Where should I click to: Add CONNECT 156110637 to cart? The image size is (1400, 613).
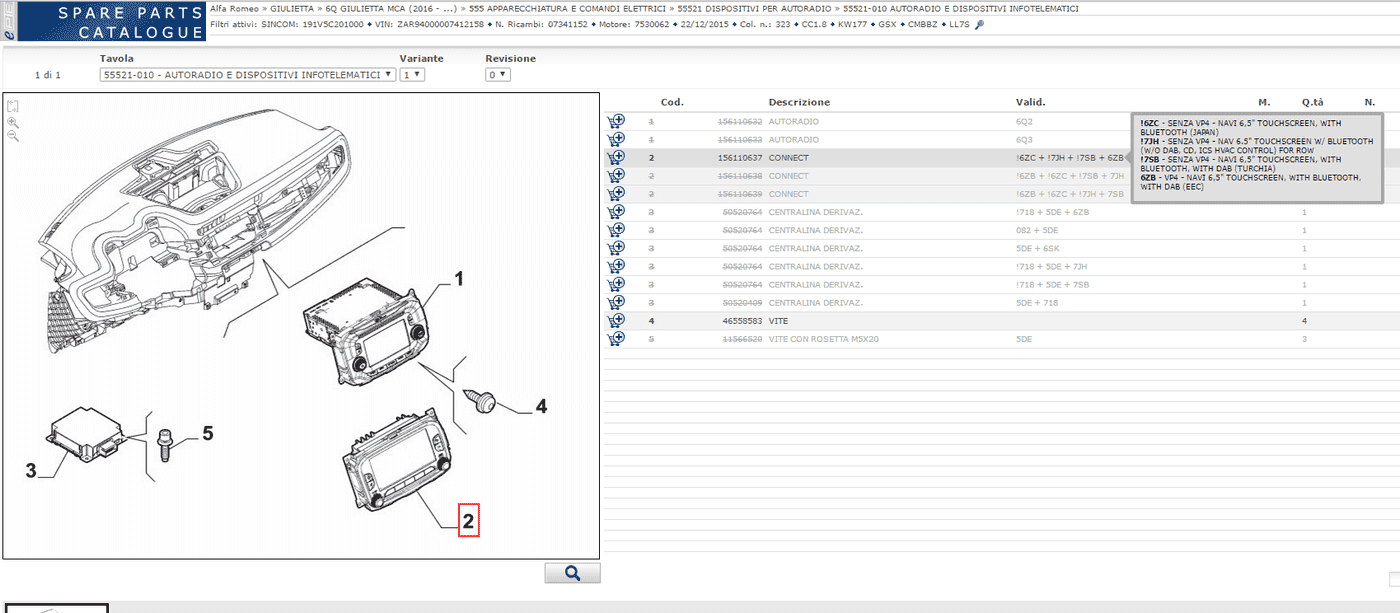616,157
